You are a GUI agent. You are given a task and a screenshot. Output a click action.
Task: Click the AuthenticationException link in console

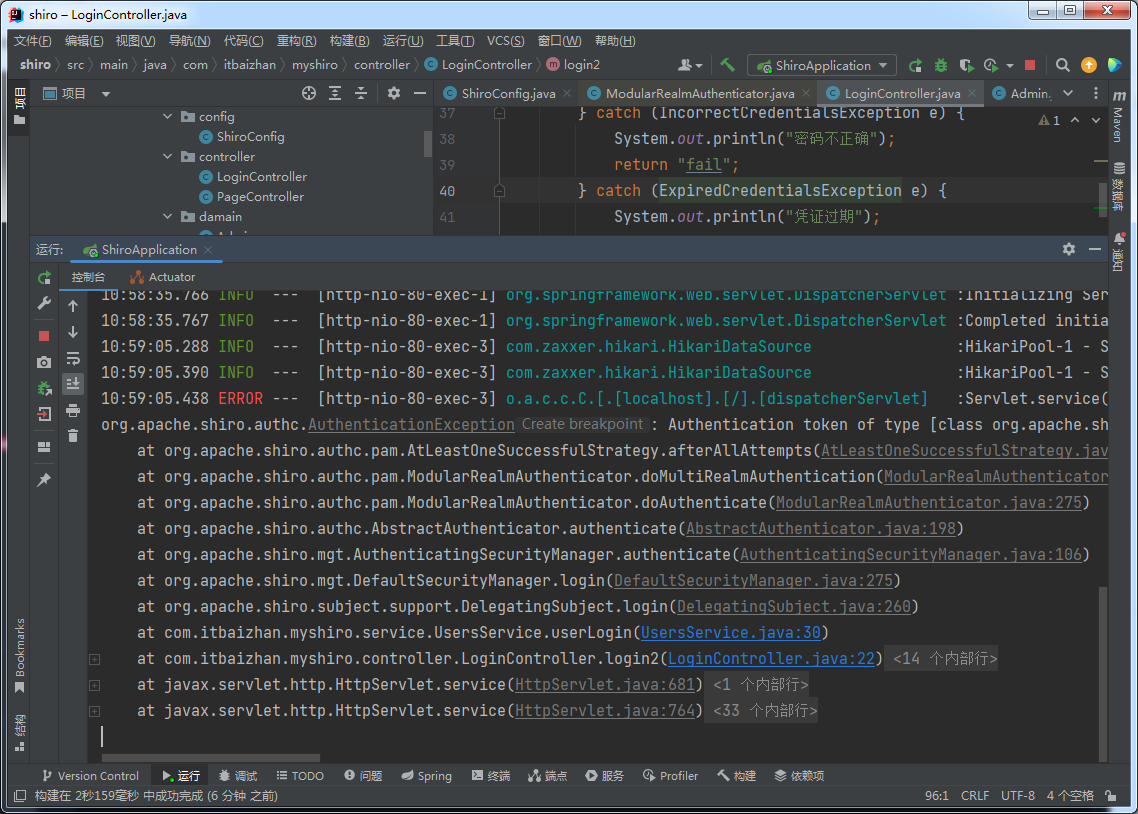[411, 424]
